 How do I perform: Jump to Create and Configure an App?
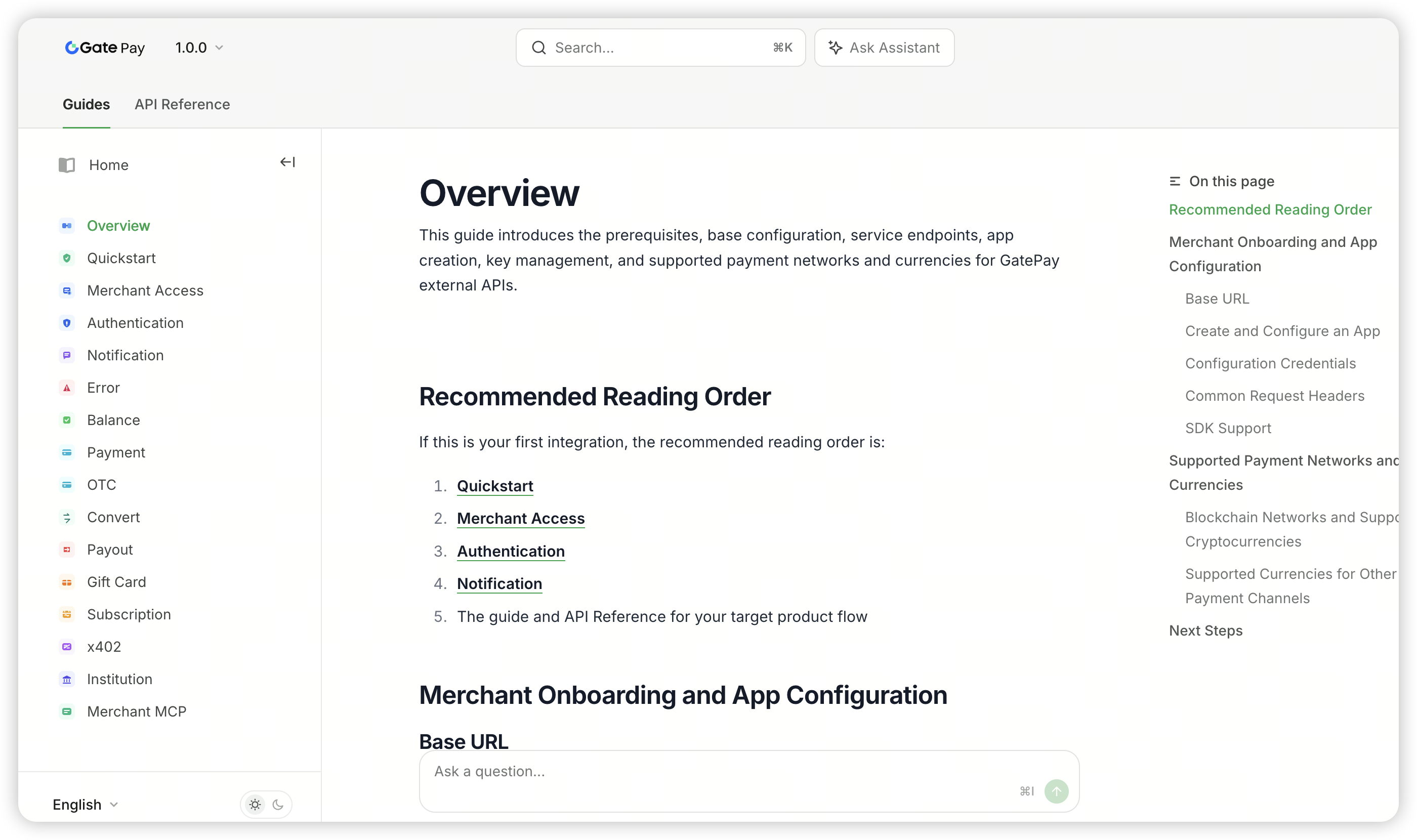point(1282,331)
